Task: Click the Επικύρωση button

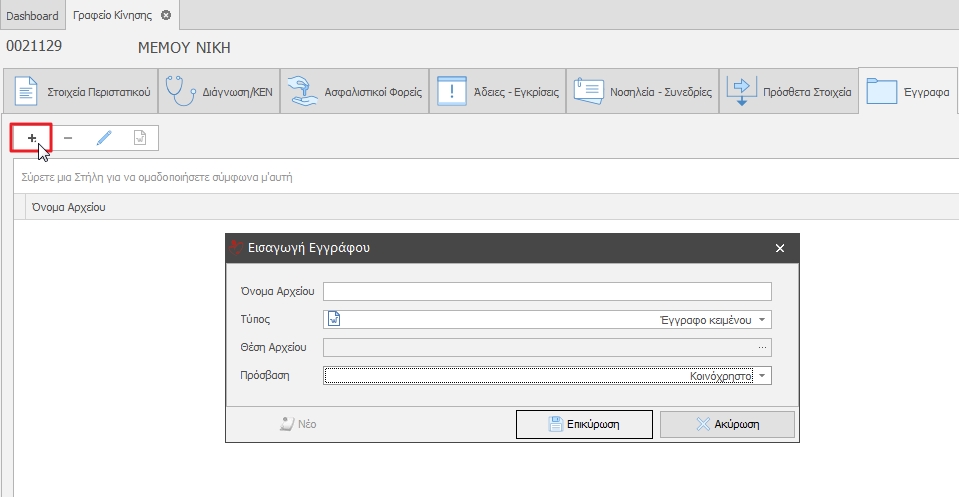Action: (584, 424)
